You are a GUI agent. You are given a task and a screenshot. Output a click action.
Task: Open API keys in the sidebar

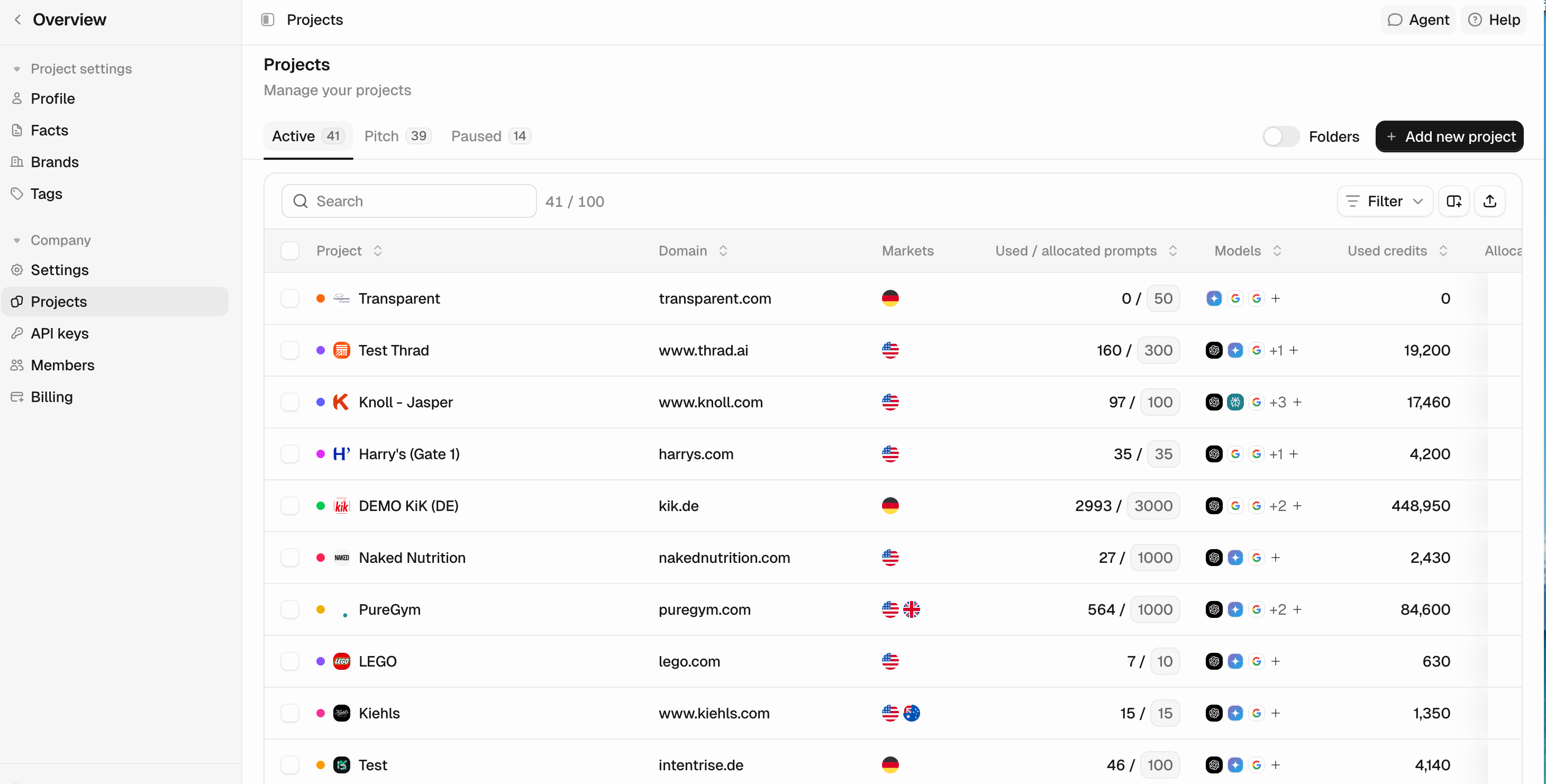(x=115, y=333)
